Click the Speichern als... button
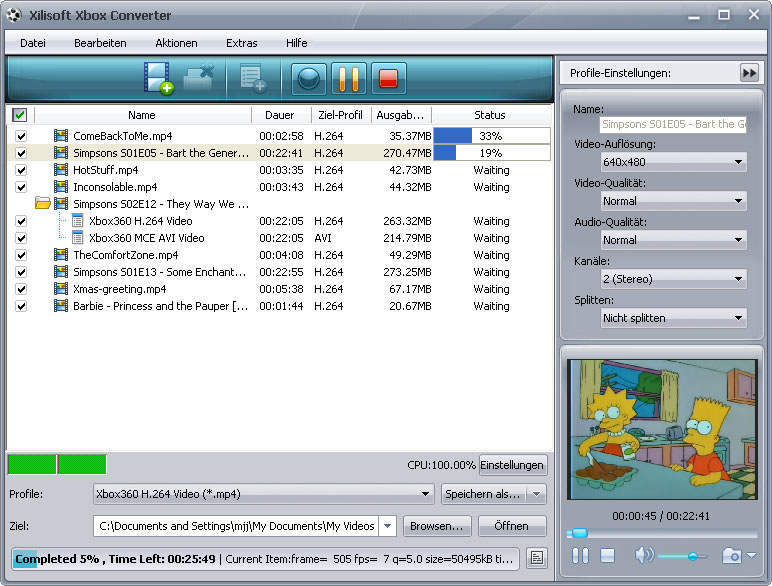This screenshot has height=586, width=772. 483,494
